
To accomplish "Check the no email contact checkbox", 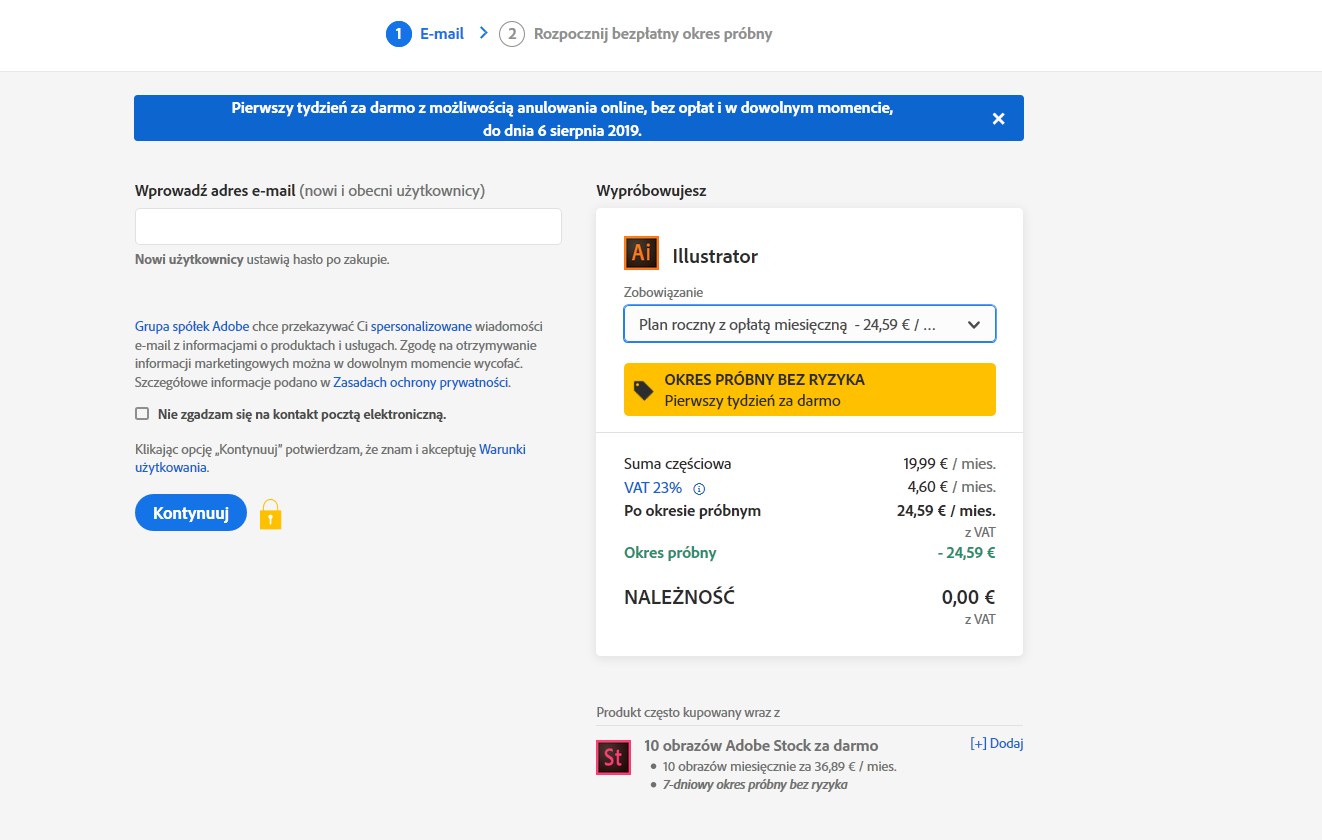I will coord(142,414).
